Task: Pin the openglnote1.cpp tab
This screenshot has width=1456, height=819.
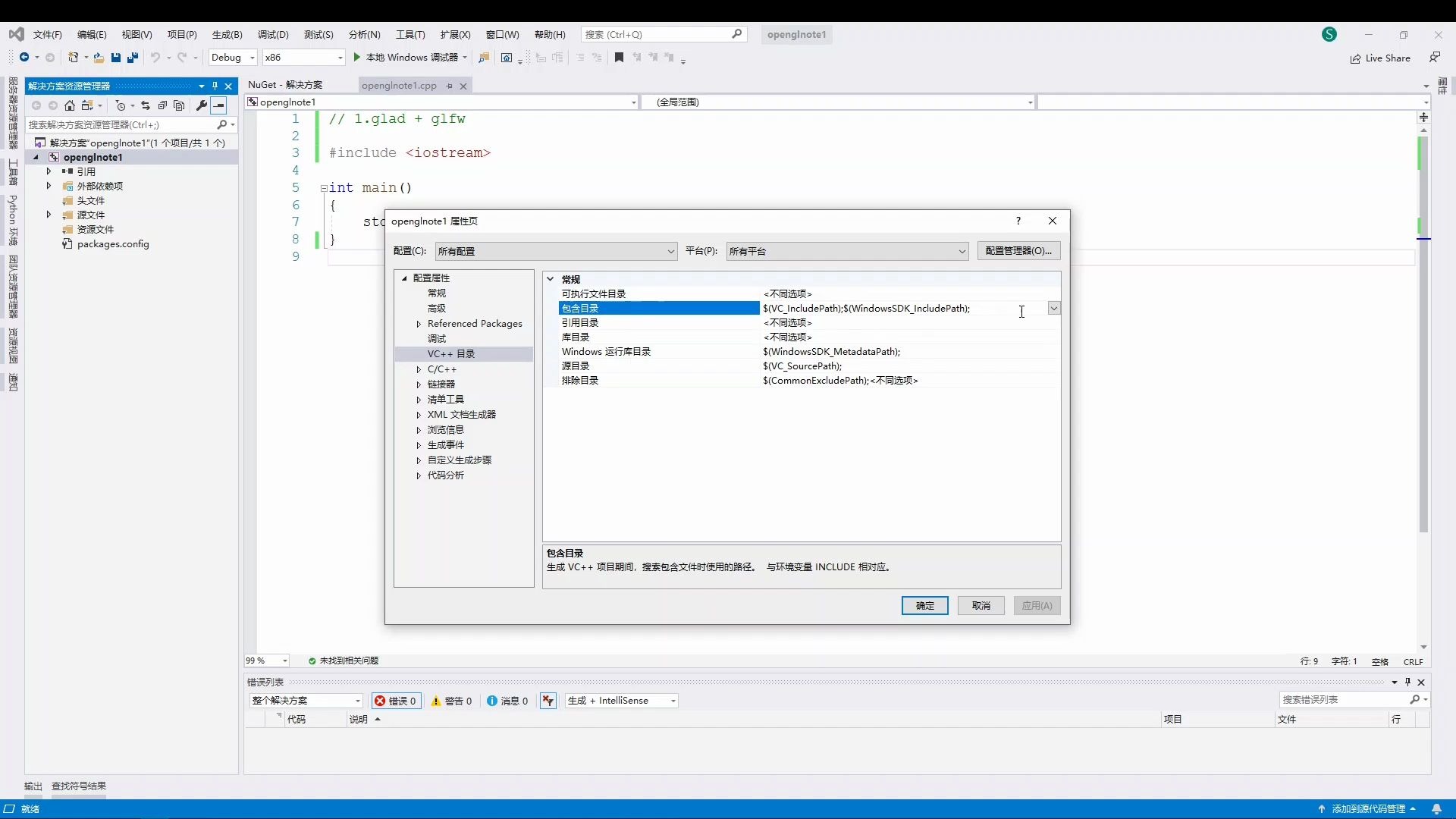Action: click(450, 86)
